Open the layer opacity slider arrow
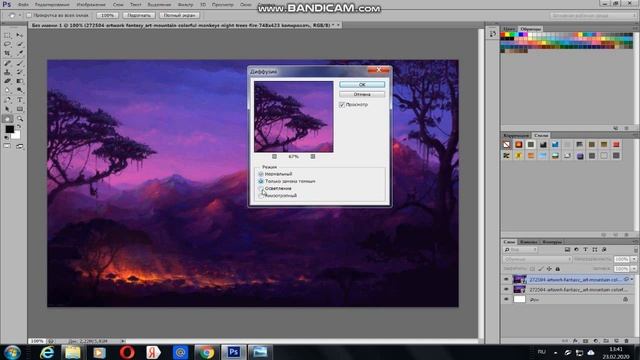Screen dimensions: 640x360 point(634,259)
